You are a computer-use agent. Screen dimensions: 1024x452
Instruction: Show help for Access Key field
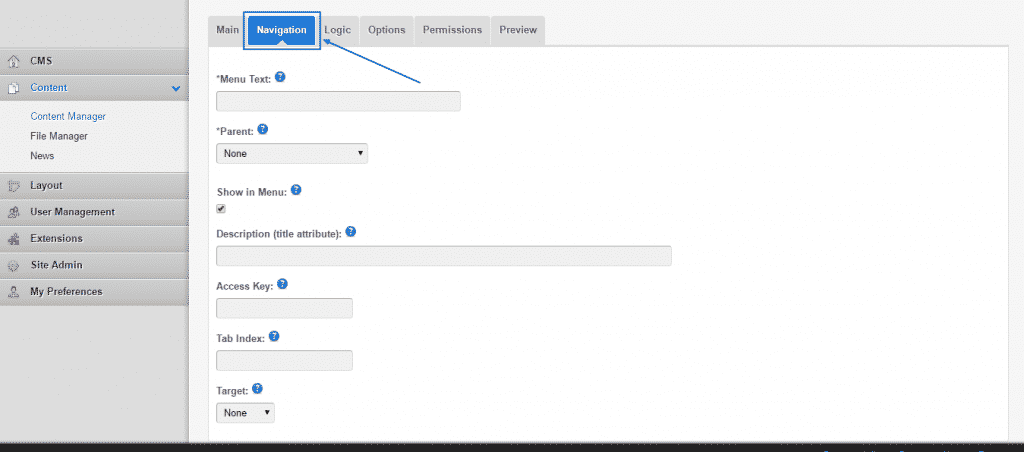pos(283,284)
